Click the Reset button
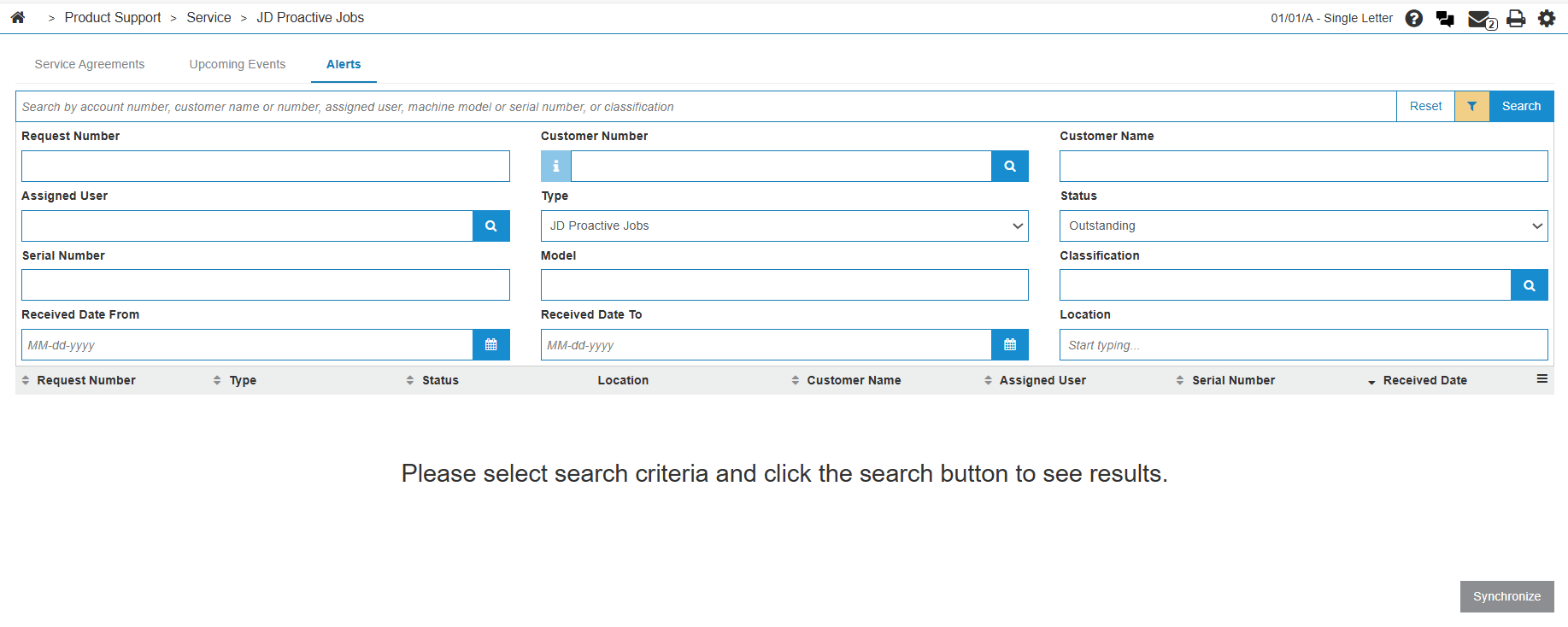Screen dimensions: 1568x627 [x=1425, y=106]
